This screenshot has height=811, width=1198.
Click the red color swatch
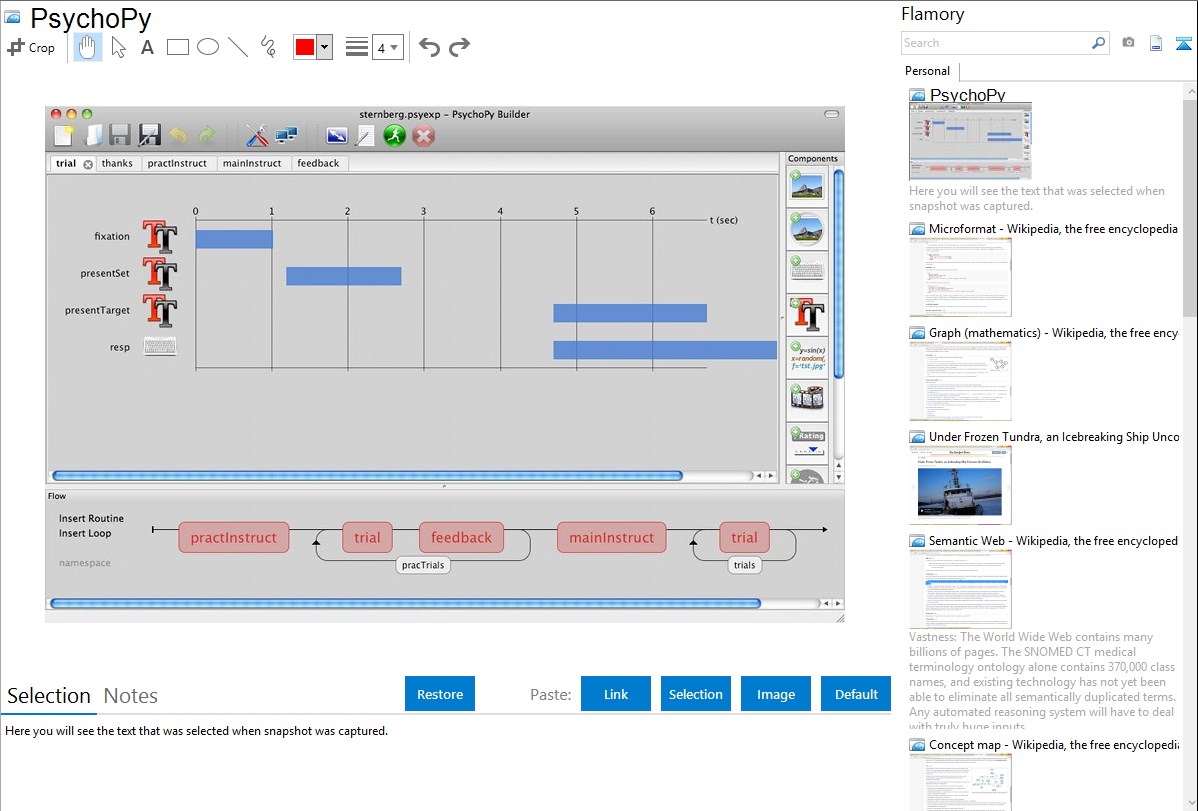point(305,47)
